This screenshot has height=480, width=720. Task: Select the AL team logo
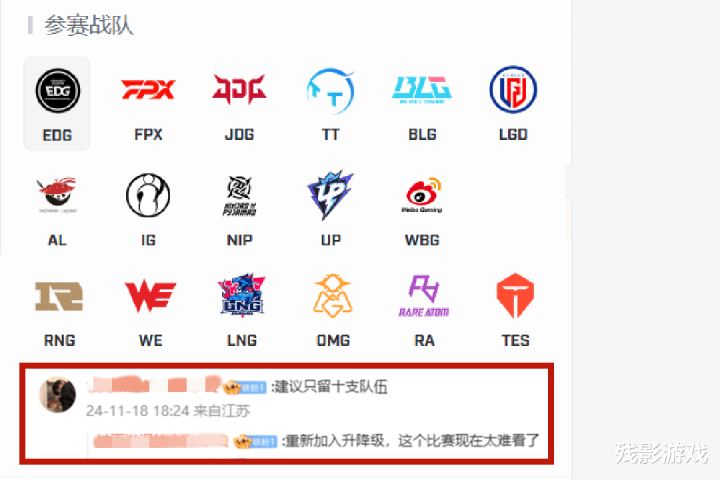pyautogui.click(x=57, y=195)
